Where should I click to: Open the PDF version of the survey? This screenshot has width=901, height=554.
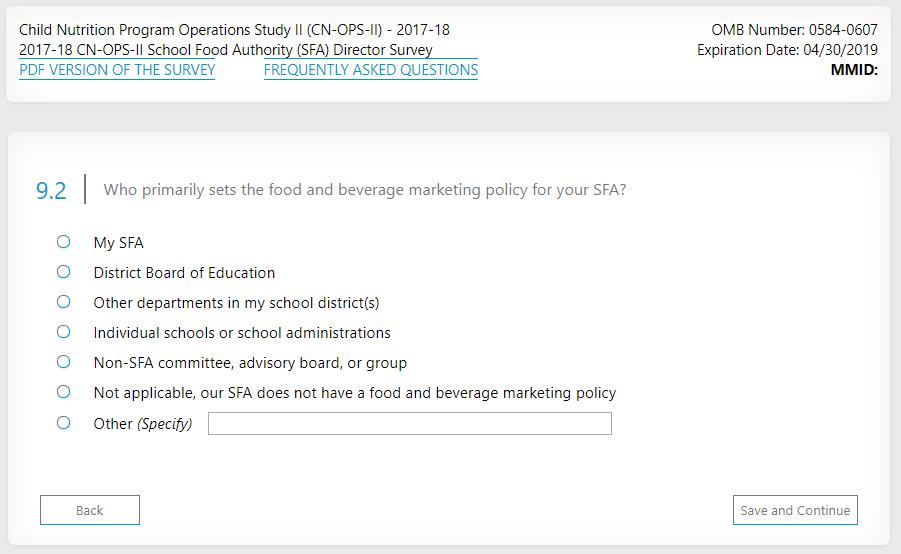[x=117, y=70]
